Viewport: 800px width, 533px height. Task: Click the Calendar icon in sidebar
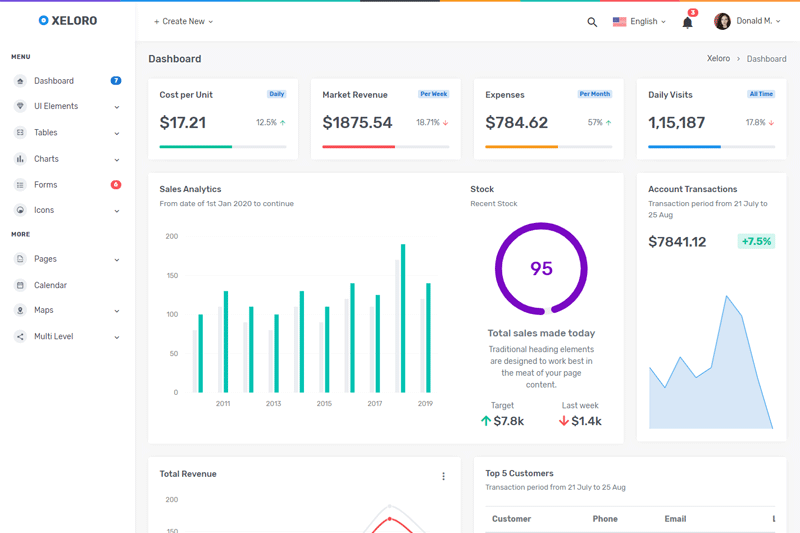pyautogui.click(x=20, y=285)
